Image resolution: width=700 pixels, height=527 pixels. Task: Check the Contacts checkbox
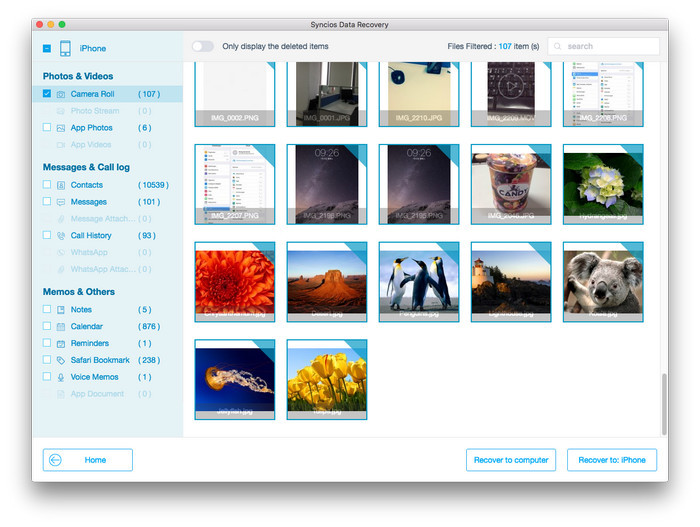pos(47,185)
